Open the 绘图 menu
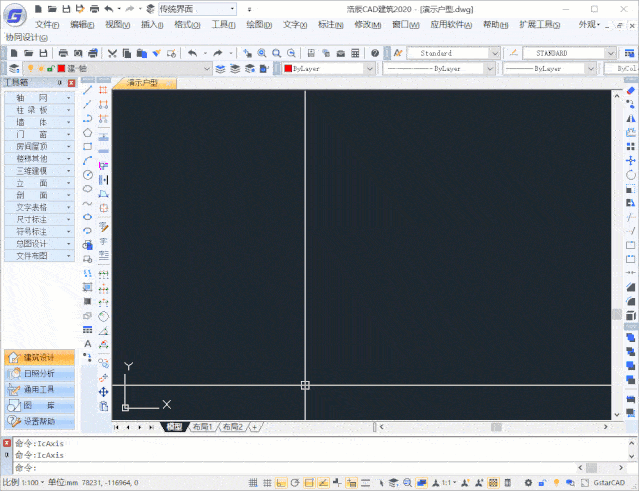The height and width of the screenshot is (491, 639). click(x=258, y=24)
